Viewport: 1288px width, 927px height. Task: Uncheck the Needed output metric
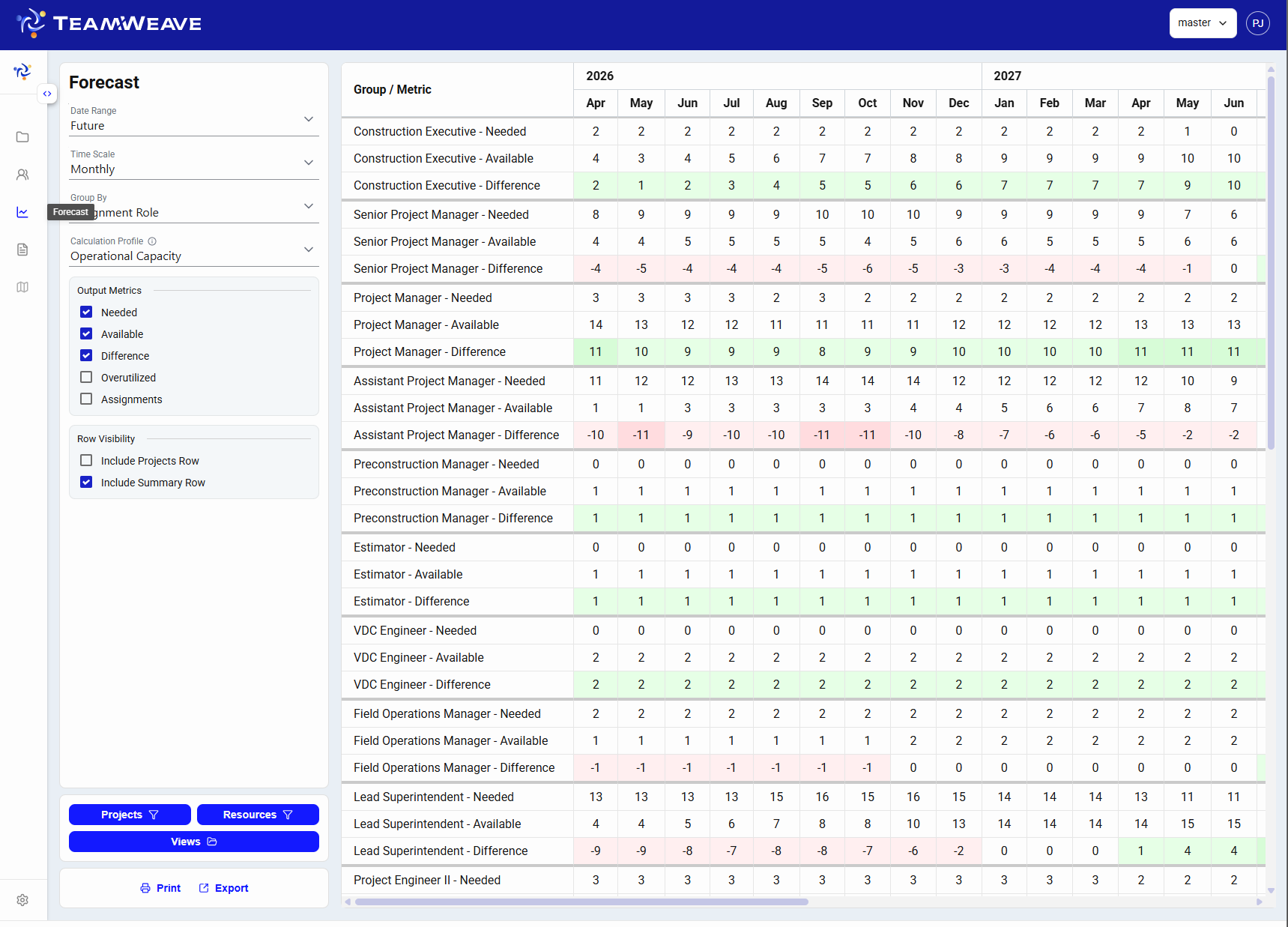[86, 312]
